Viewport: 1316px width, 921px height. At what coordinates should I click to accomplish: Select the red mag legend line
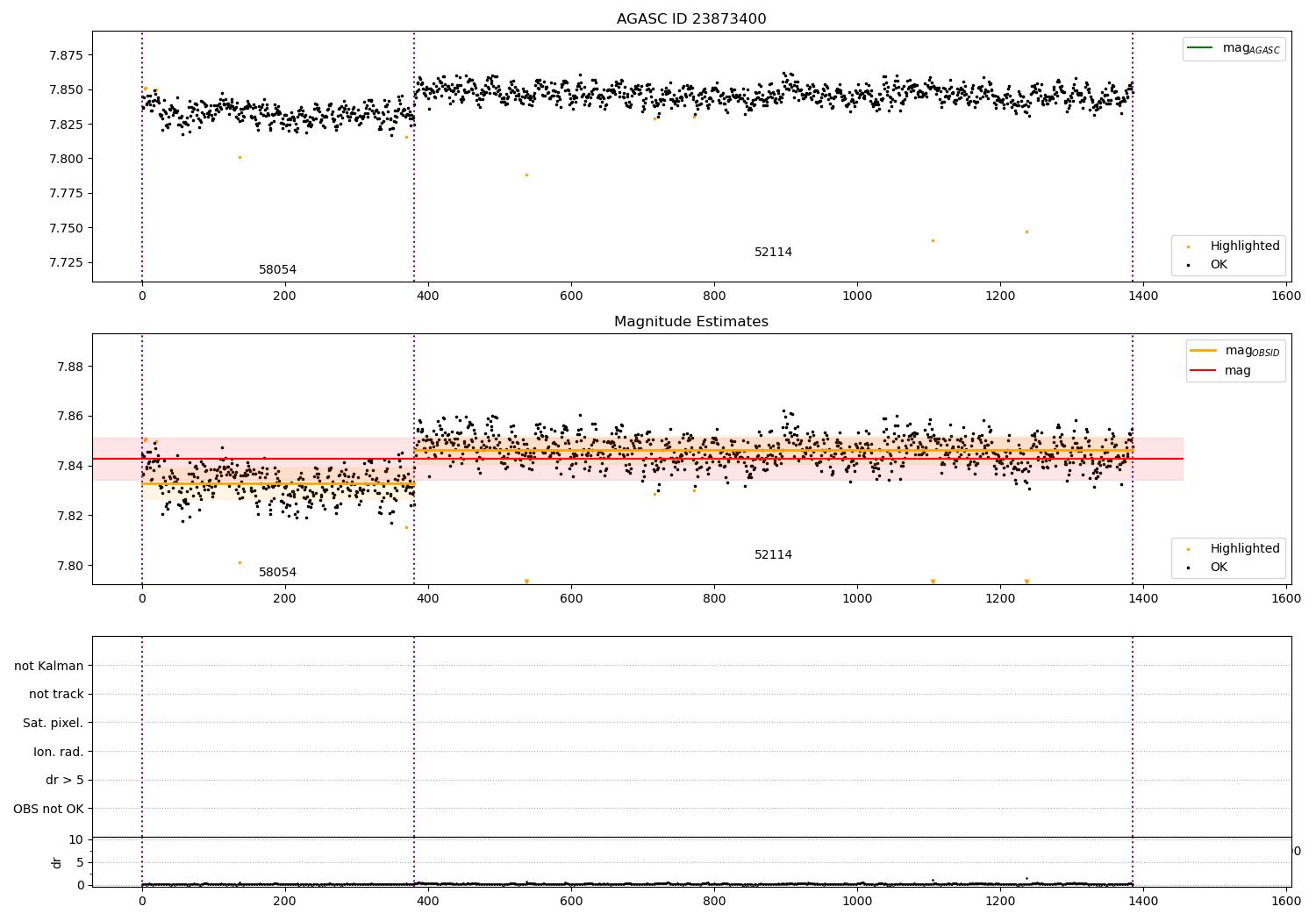[1203, 371]
